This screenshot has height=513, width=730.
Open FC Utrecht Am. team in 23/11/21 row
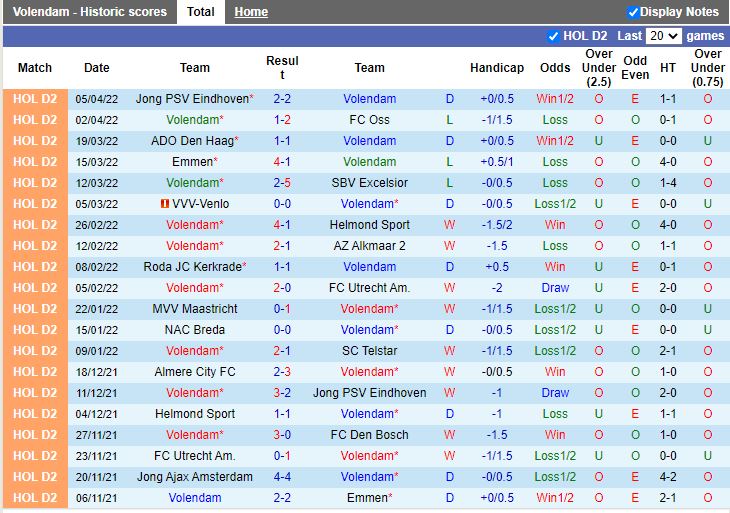[195, 455]
